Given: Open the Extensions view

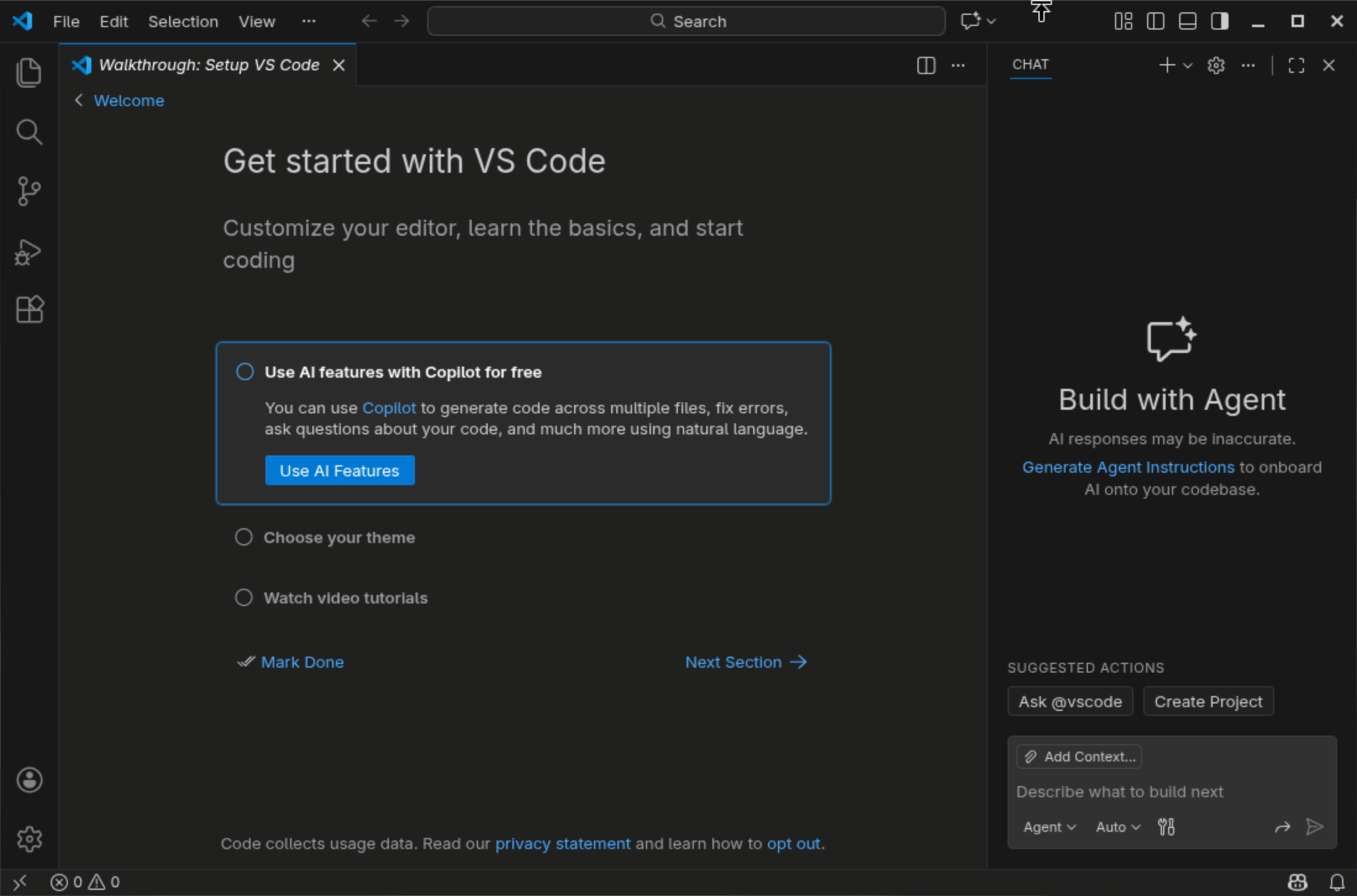Looking at the screenshot, I should pos(29,309).
